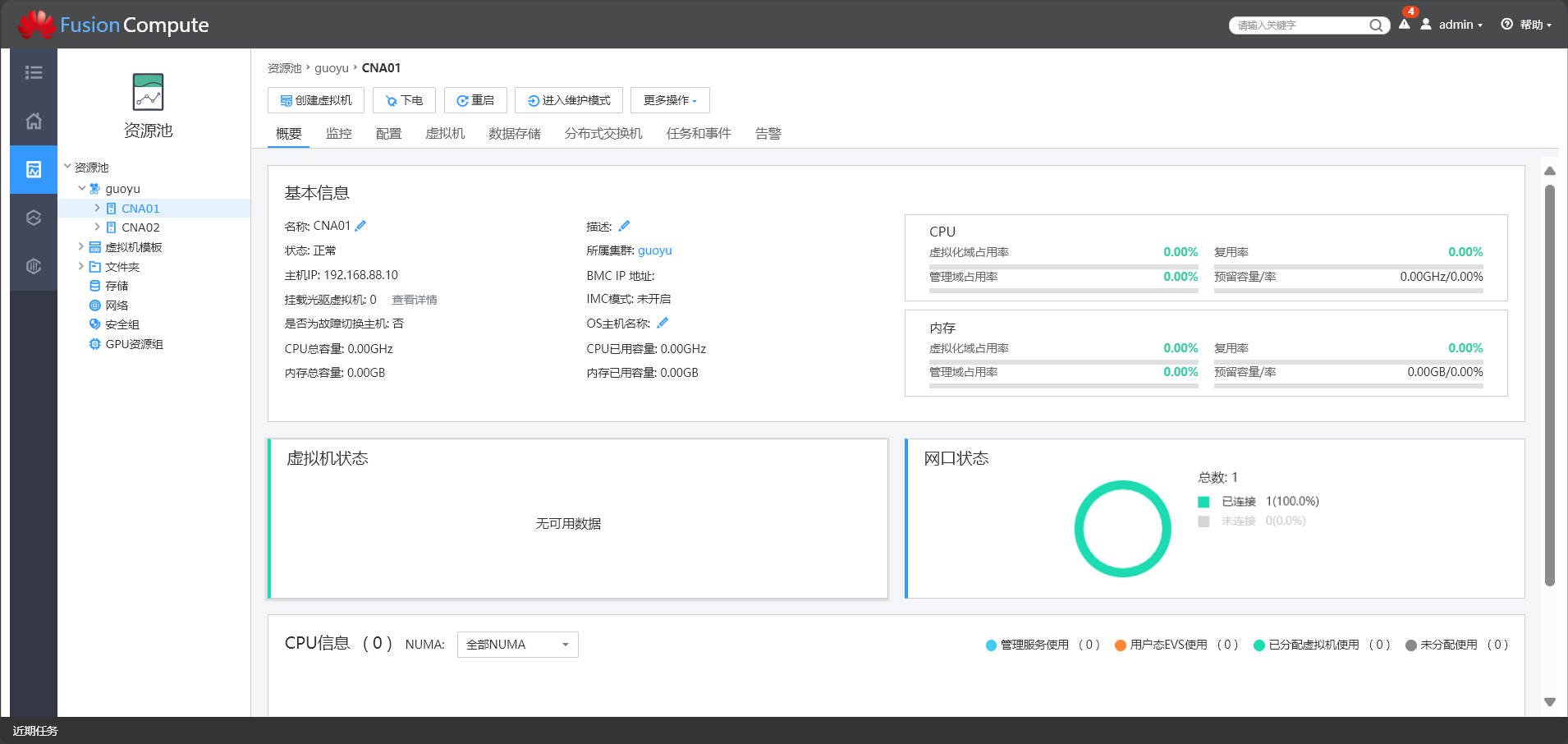Edit the OS host name pencil icon

click(x=663, y=323)
